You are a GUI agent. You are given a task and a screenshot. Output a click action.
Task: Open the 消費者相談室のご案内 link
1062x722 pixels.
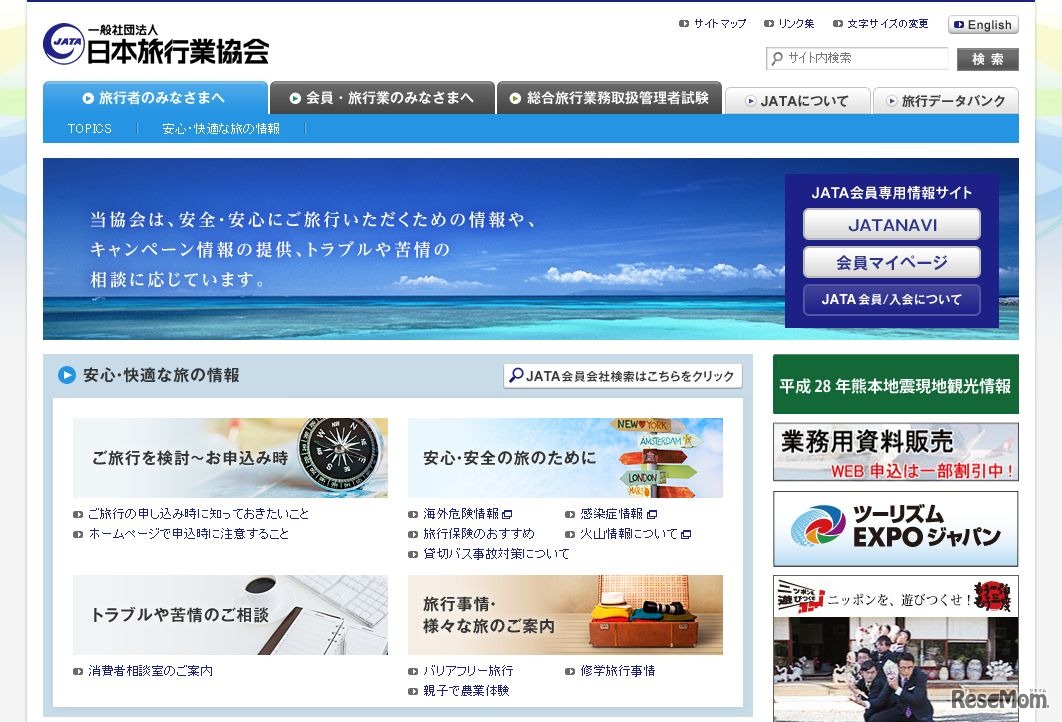(x=150, y=671)
